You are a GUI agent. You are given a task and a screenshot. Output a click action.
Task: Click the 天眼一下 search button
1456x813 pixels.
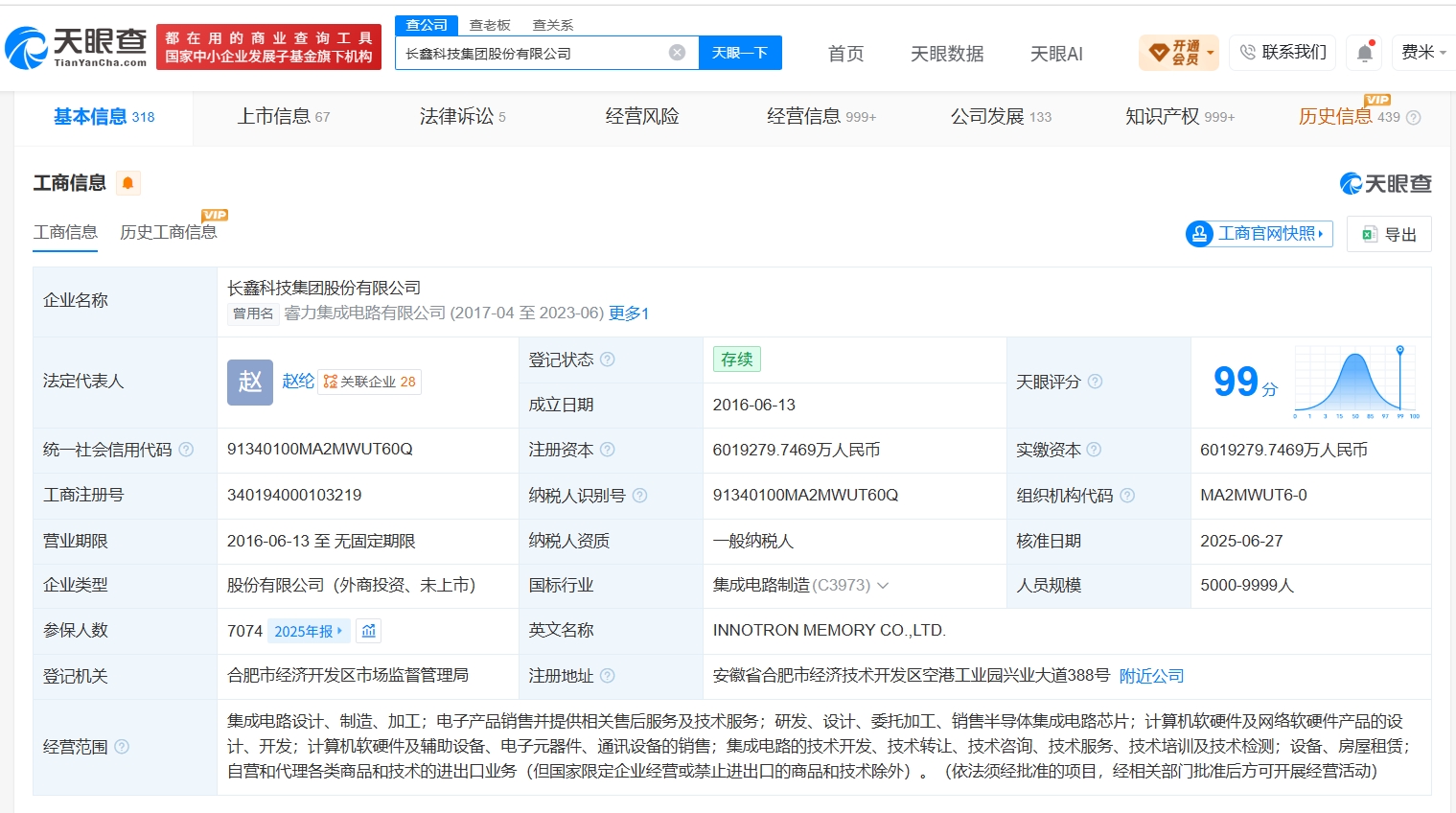[740, 53]
